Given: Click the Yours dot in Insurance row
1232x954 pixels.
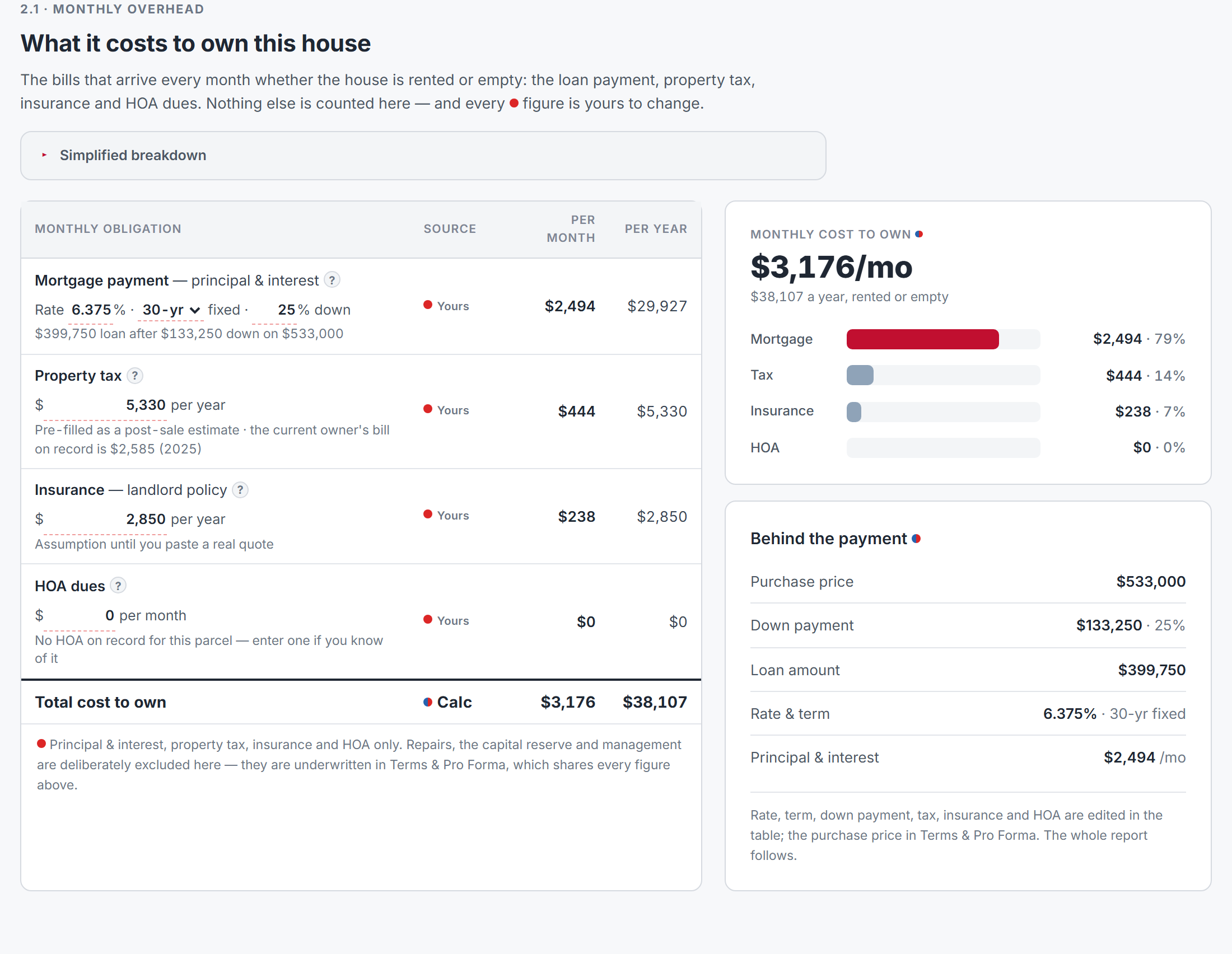Looking at the screenshot, I should pyautogui.click(x=428, y=515).
